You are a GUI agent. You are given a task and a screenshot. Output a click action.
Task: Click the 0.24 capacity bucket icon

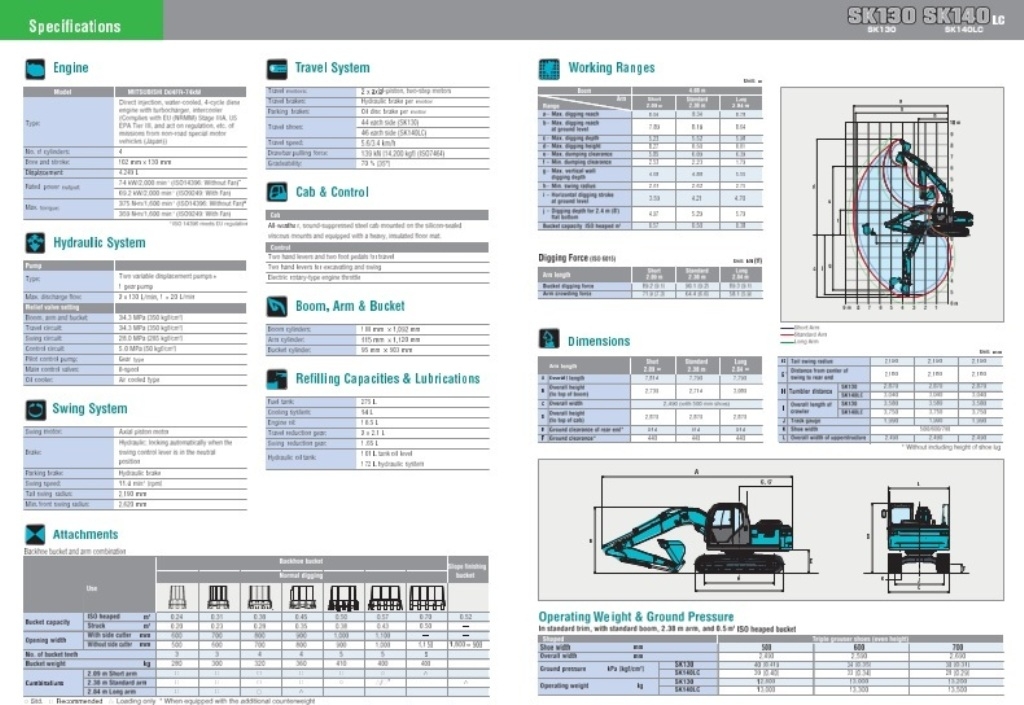[x=177, y=597]
